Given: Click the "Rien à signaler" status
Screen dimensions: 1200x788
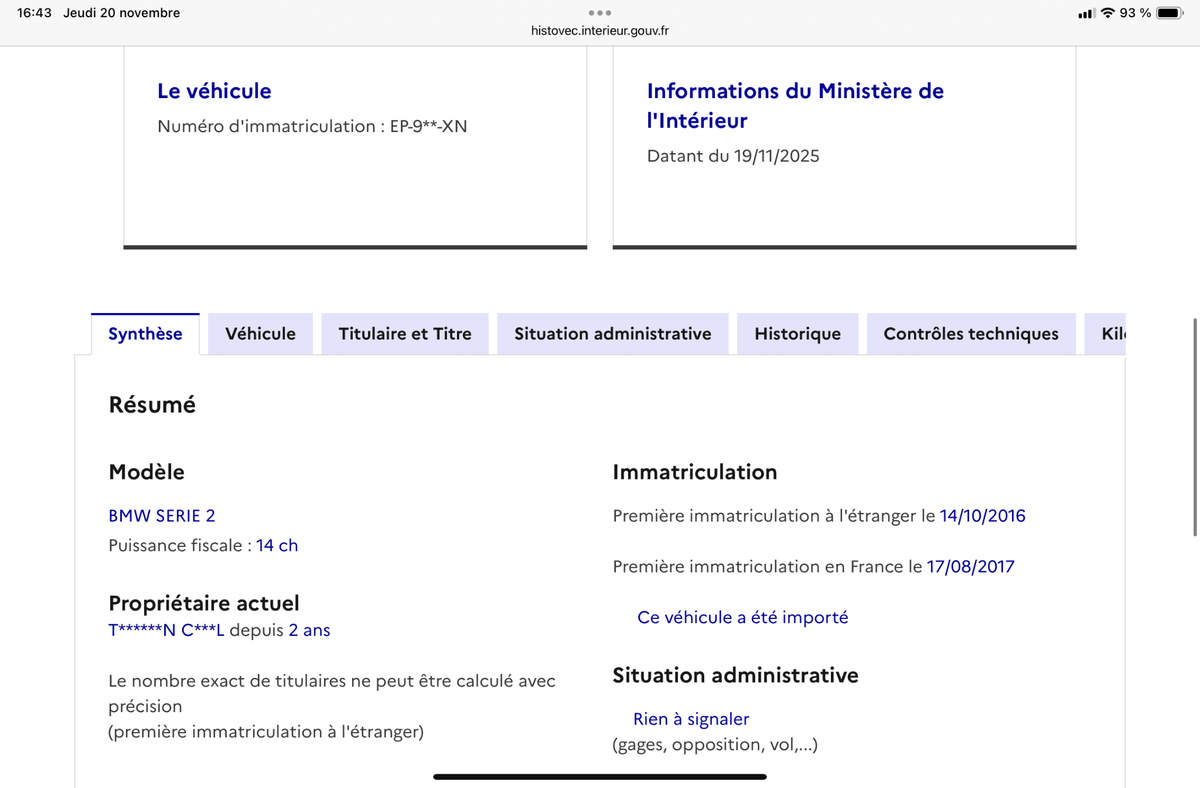Looking at the screenshot, I should 691,719.
